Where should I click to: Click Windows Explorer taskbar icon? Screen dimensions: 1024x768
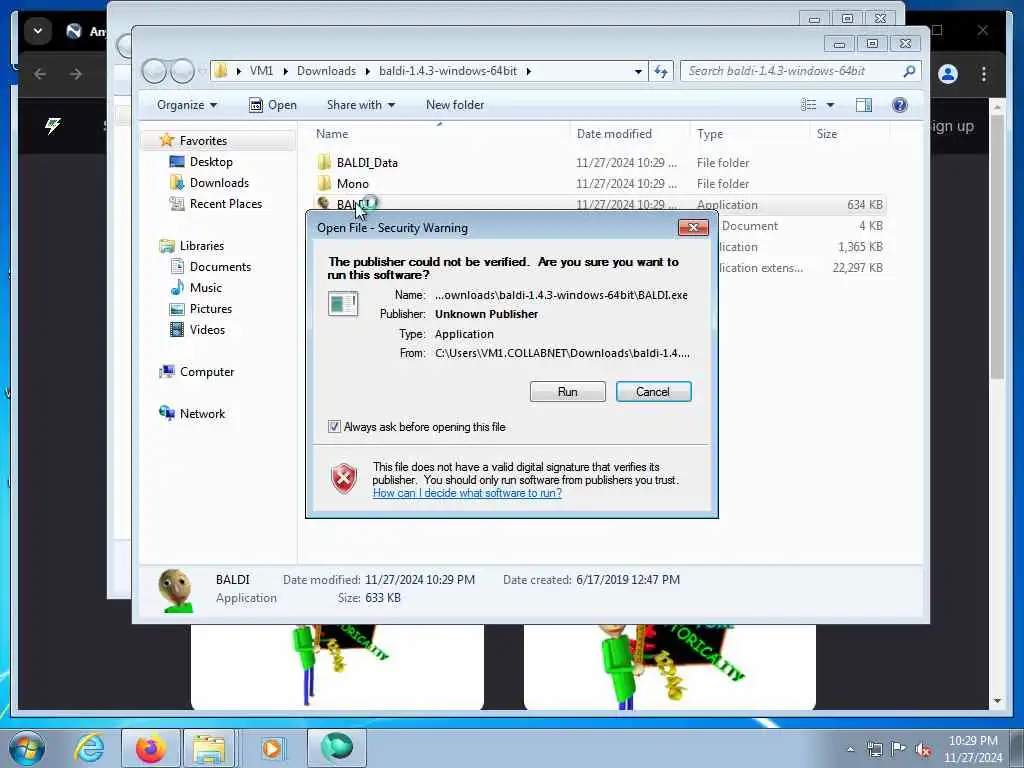tap(208, 748)
